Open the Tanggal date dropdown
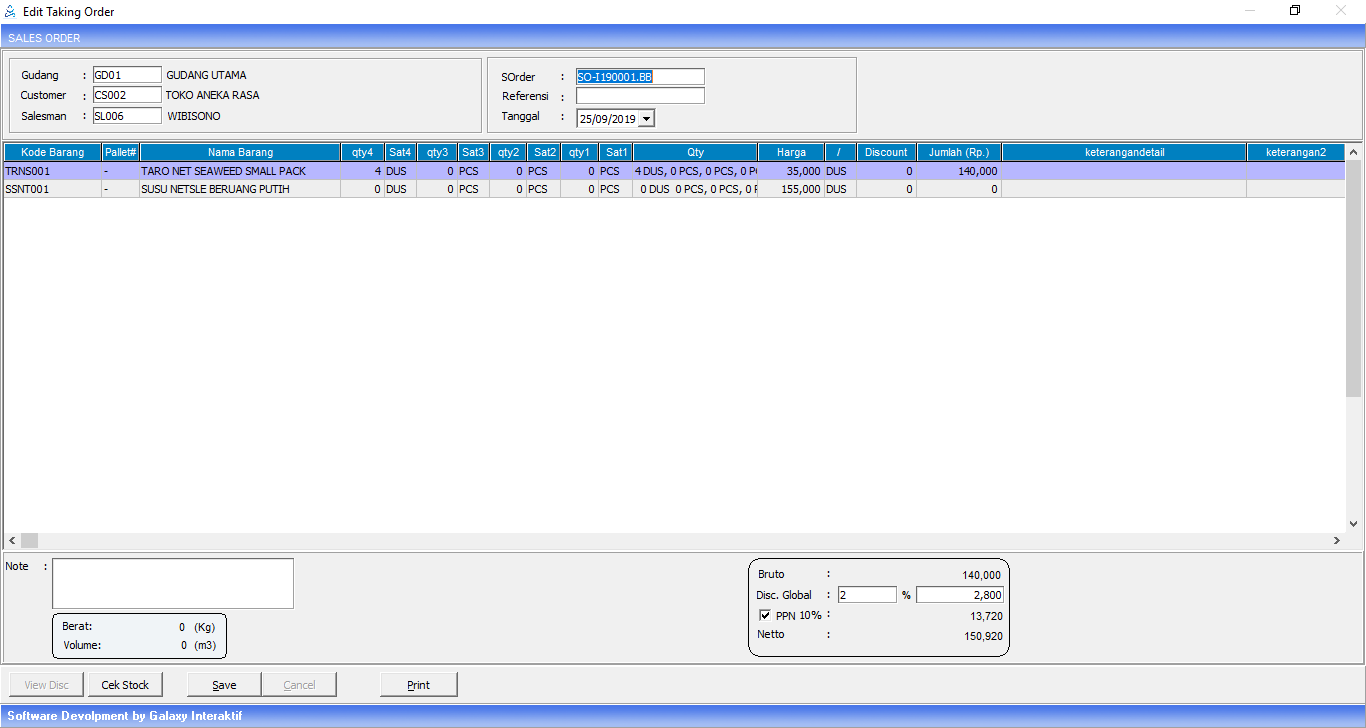 (x=645, y=119)
